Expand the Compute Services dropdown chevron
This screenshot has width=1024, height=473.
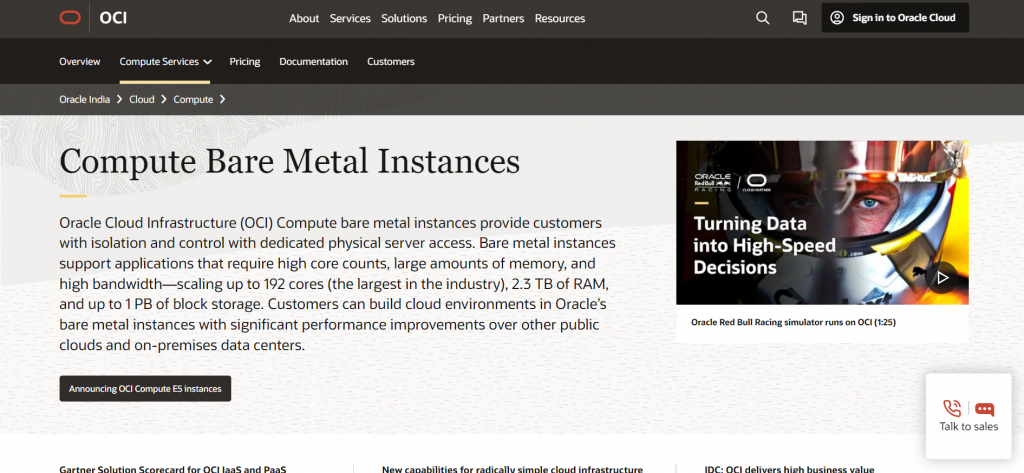coord(208,62)
